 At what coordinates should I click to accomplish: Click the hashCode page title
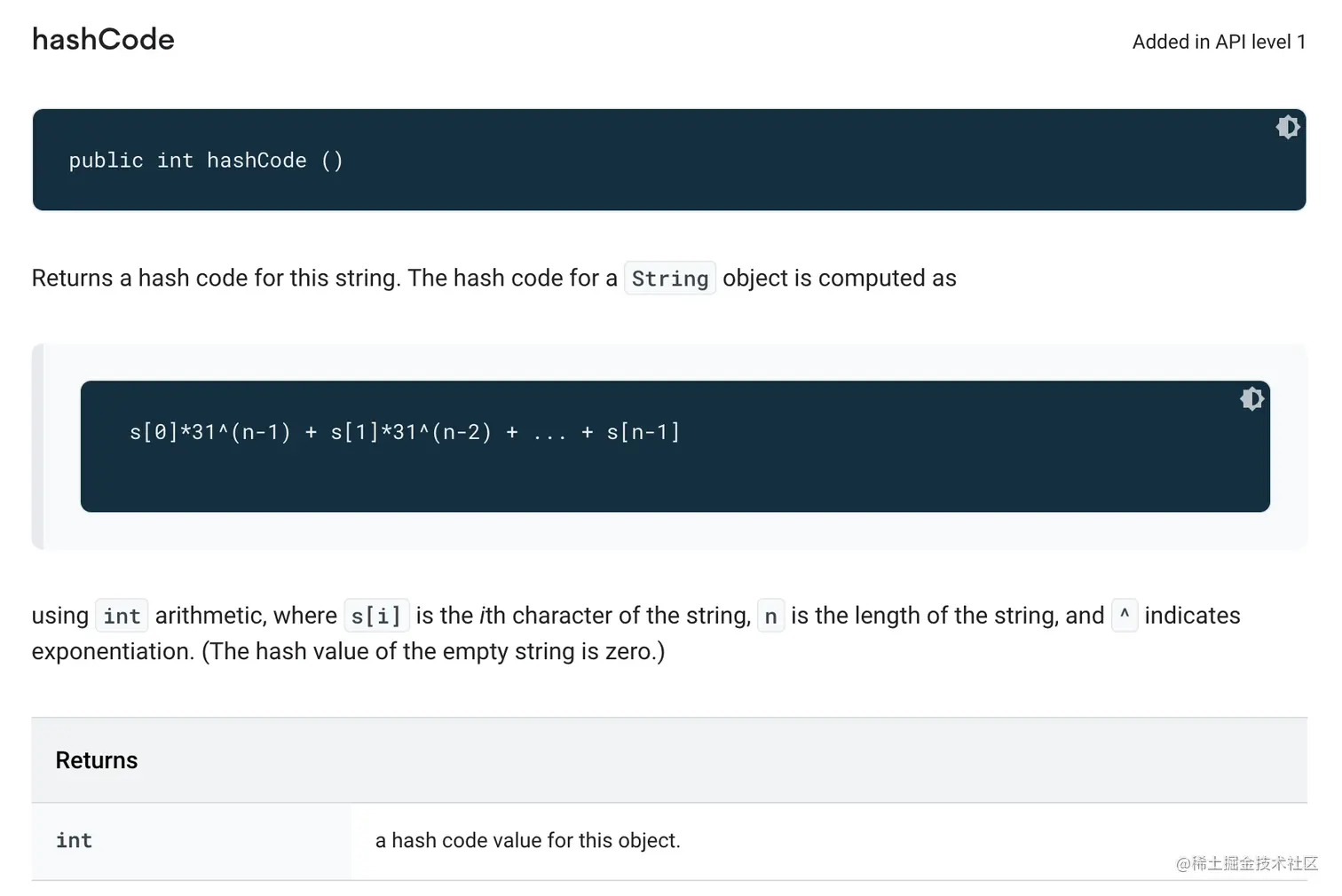102,39
